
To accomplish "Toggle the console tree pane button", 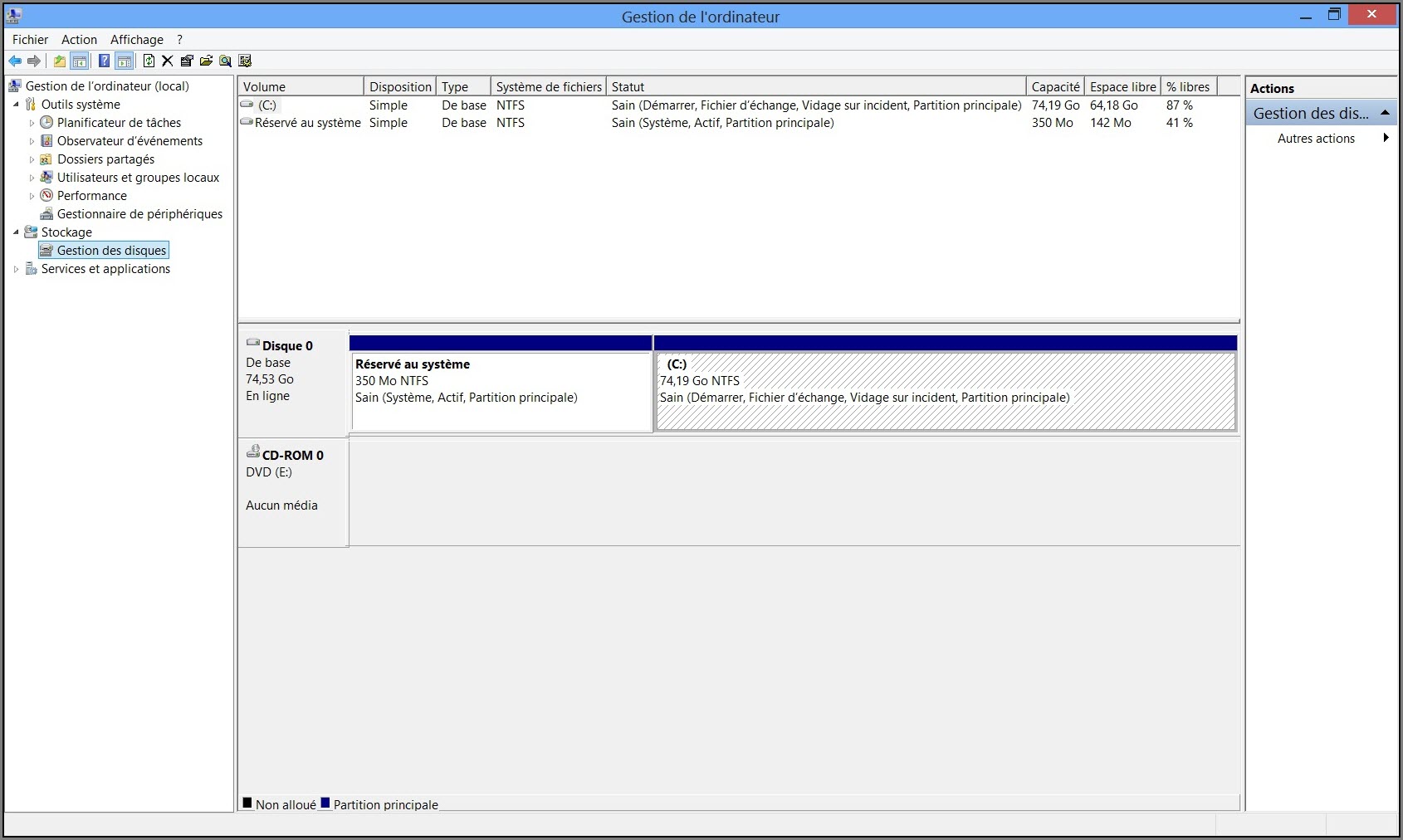I will (80, 61).
